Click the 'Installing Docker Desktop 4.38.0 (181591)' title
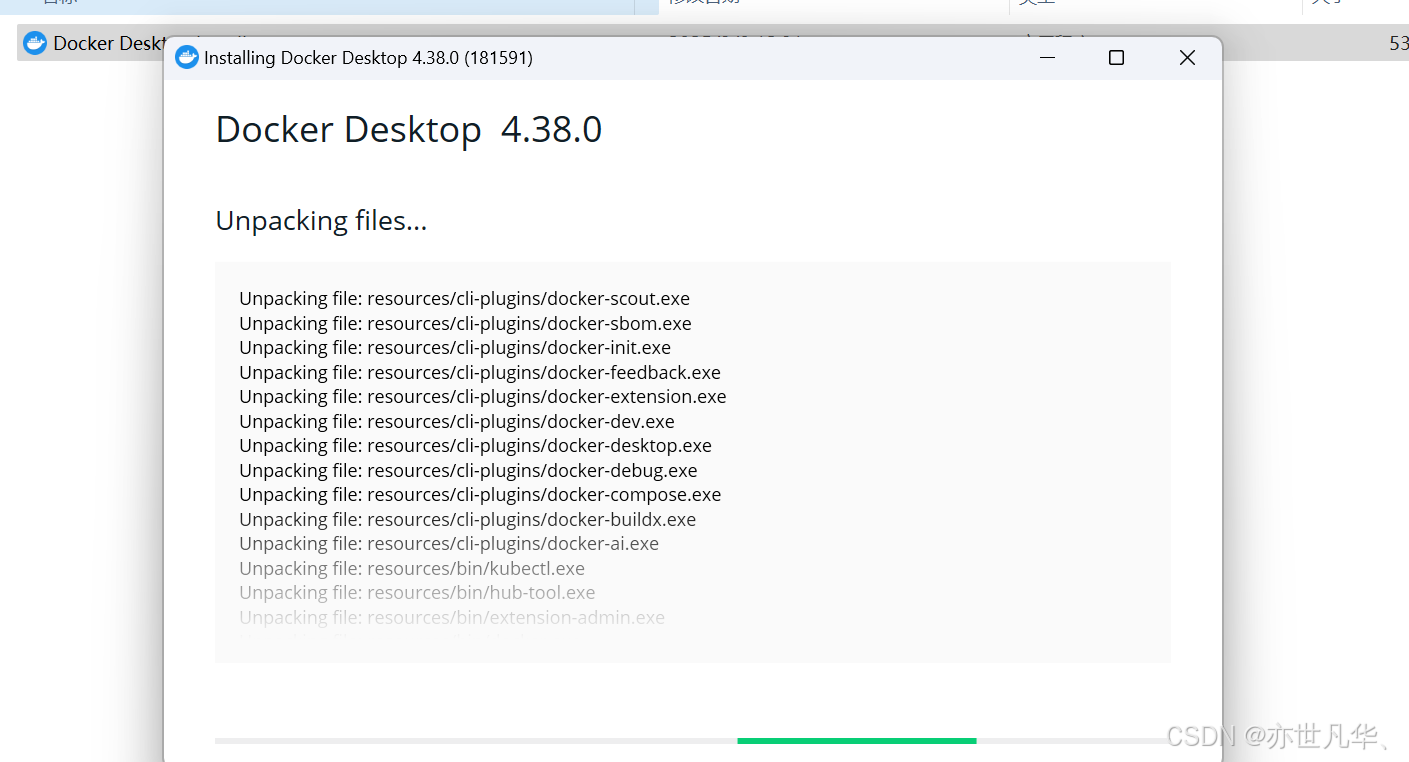The image size is (1409, 762). [x=368, y=58]
